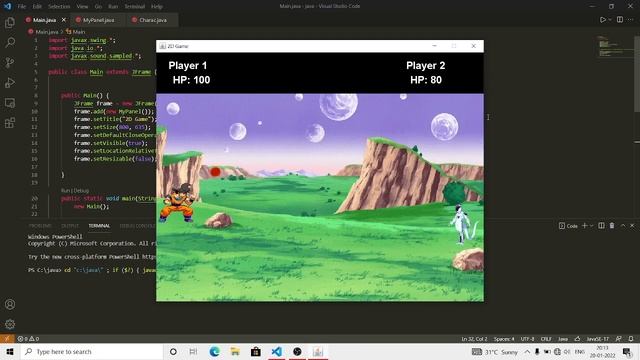Open the Explorer view in activity bar

(x=10, y=22)
